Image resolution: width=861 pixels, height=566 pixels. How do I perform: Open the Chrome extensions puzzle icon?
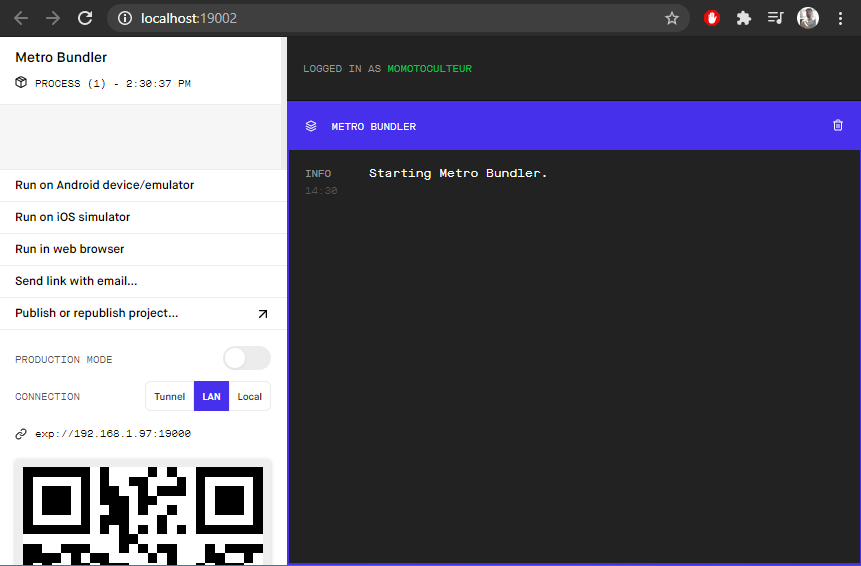pyautogui.click(x=743, y=18)
